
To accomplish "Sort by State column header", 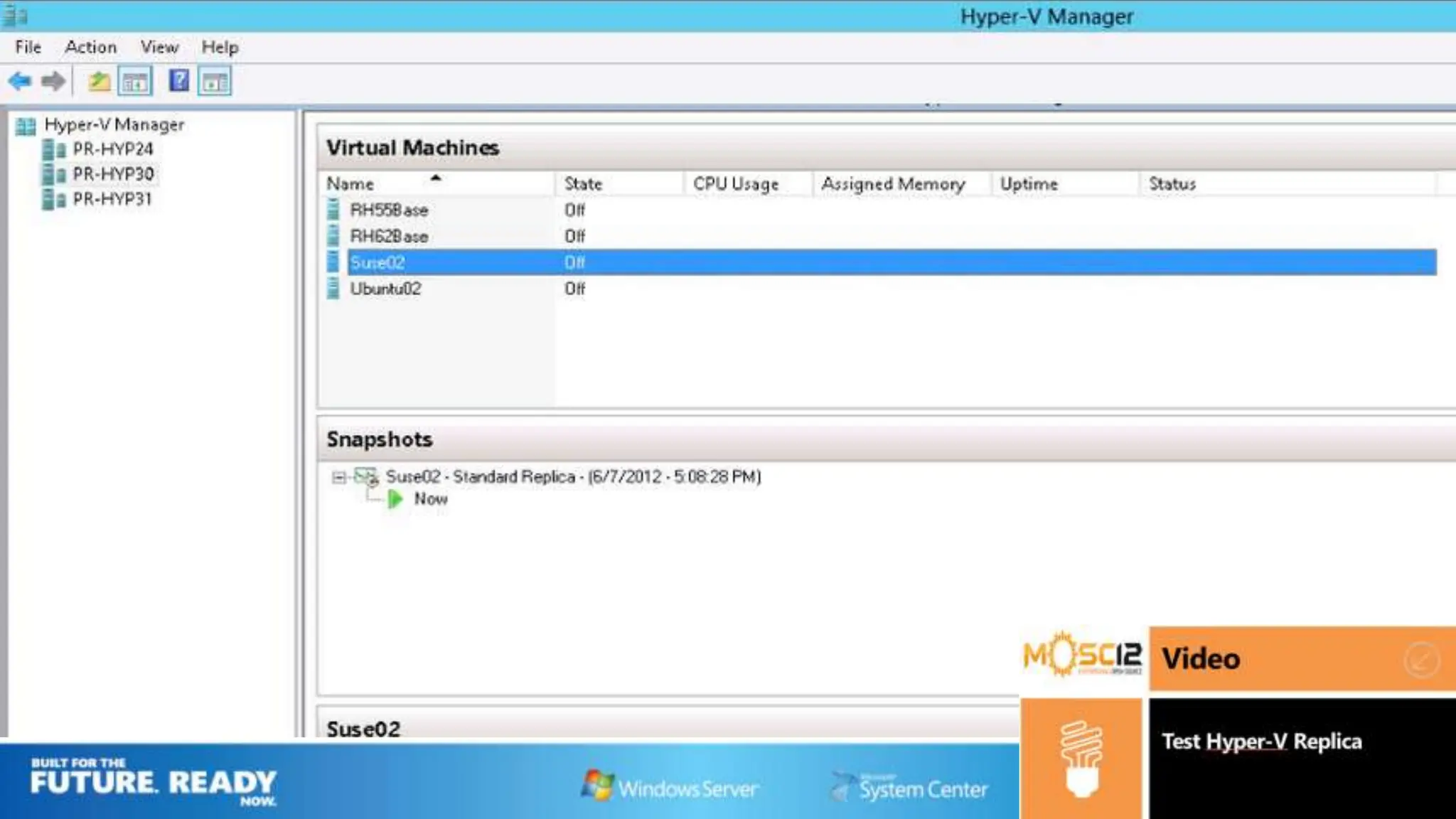I will tap(583, 183).
